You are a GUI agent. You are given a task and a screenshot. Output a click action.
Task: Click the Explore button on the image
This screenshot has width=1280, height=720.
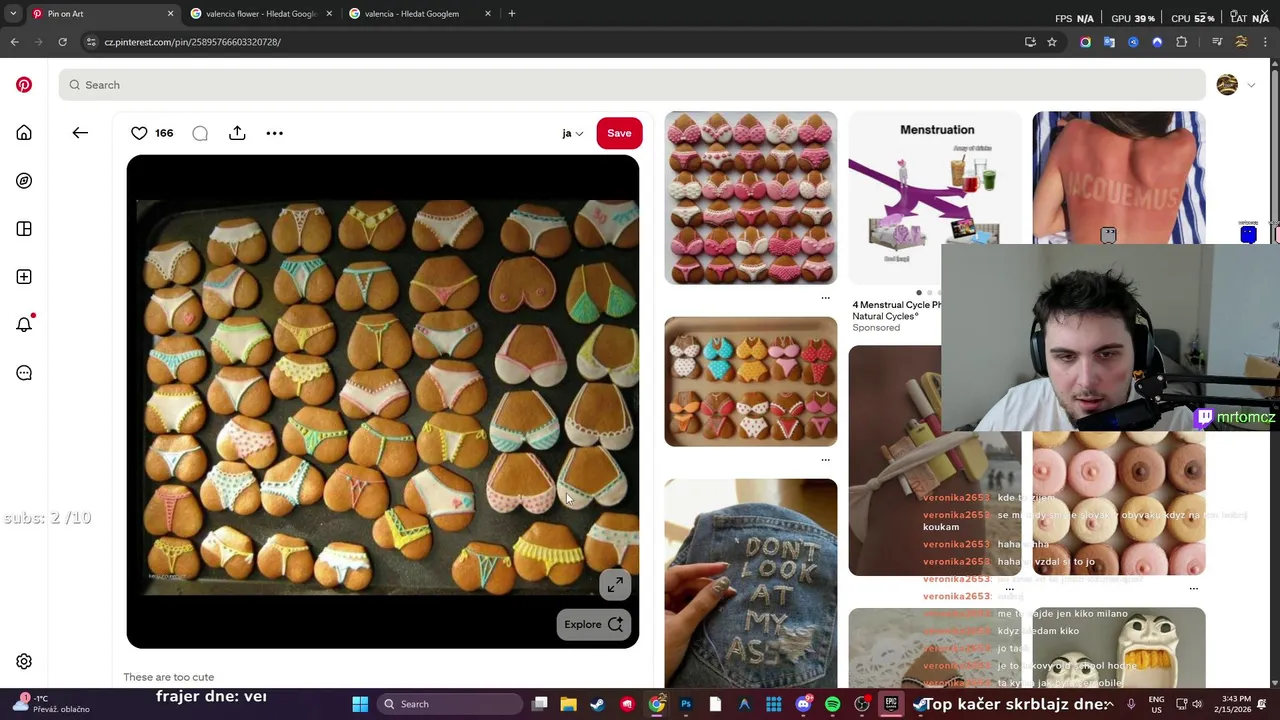(593, 624)
